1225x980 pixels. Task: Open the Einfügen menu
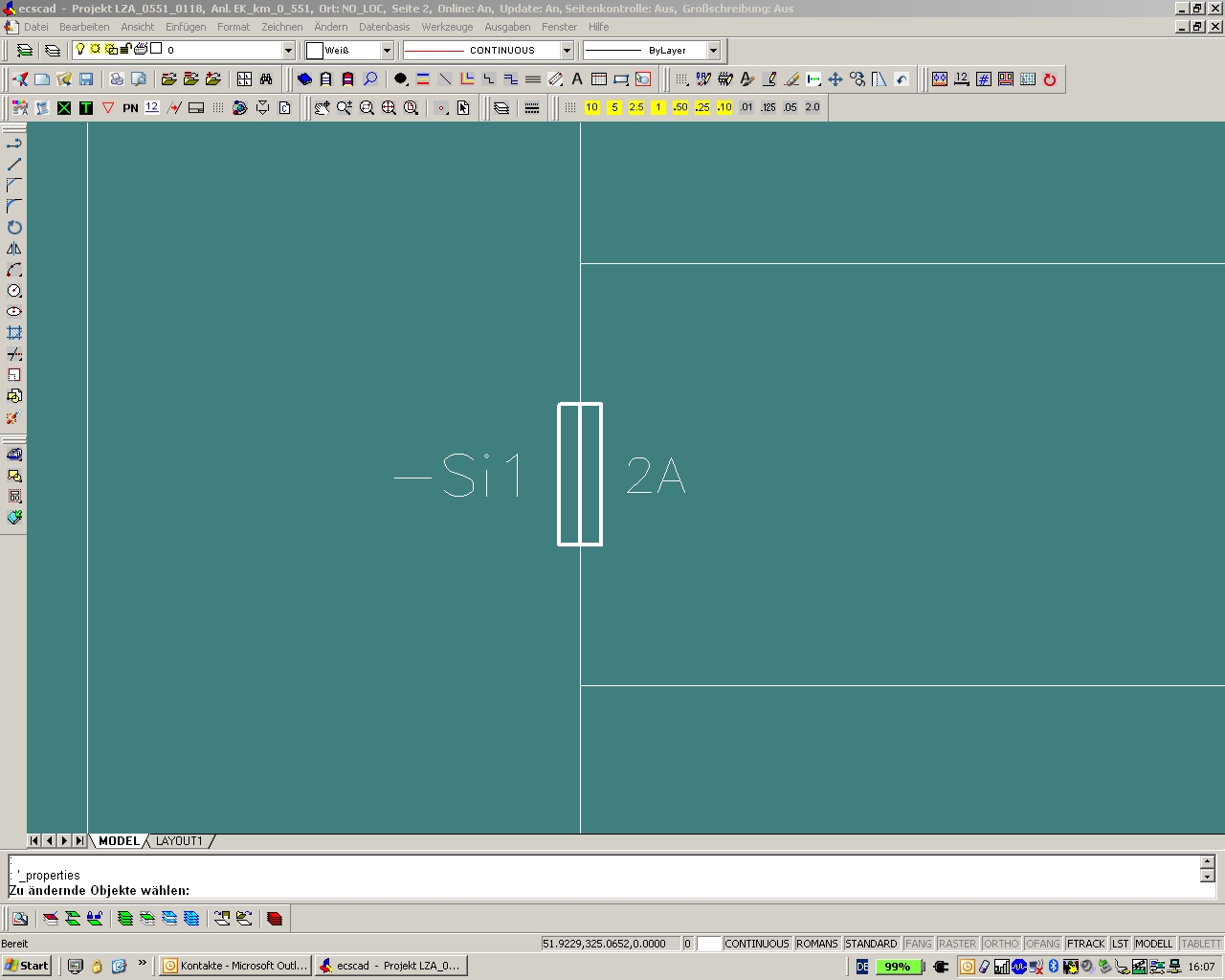tap(186, 27)
